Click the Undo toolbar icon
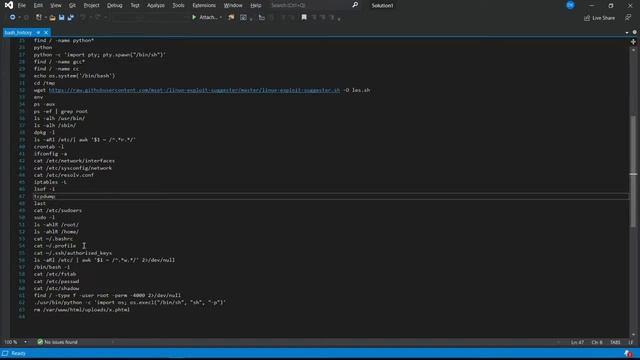Screen dimensions: 640x360 [x=83, y=17]
